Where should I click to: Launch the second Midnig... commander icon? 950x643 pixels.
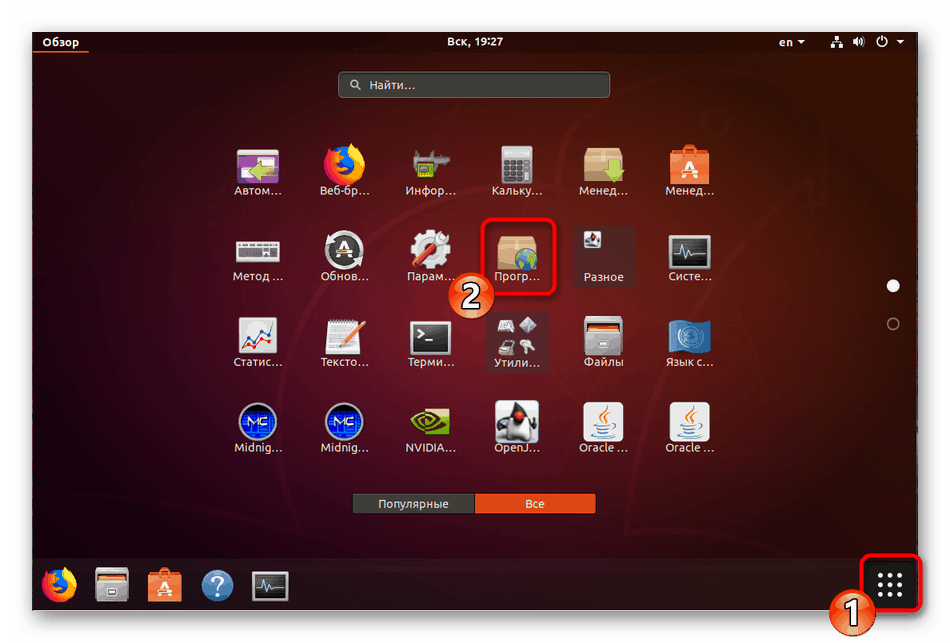tap(344, 429)
